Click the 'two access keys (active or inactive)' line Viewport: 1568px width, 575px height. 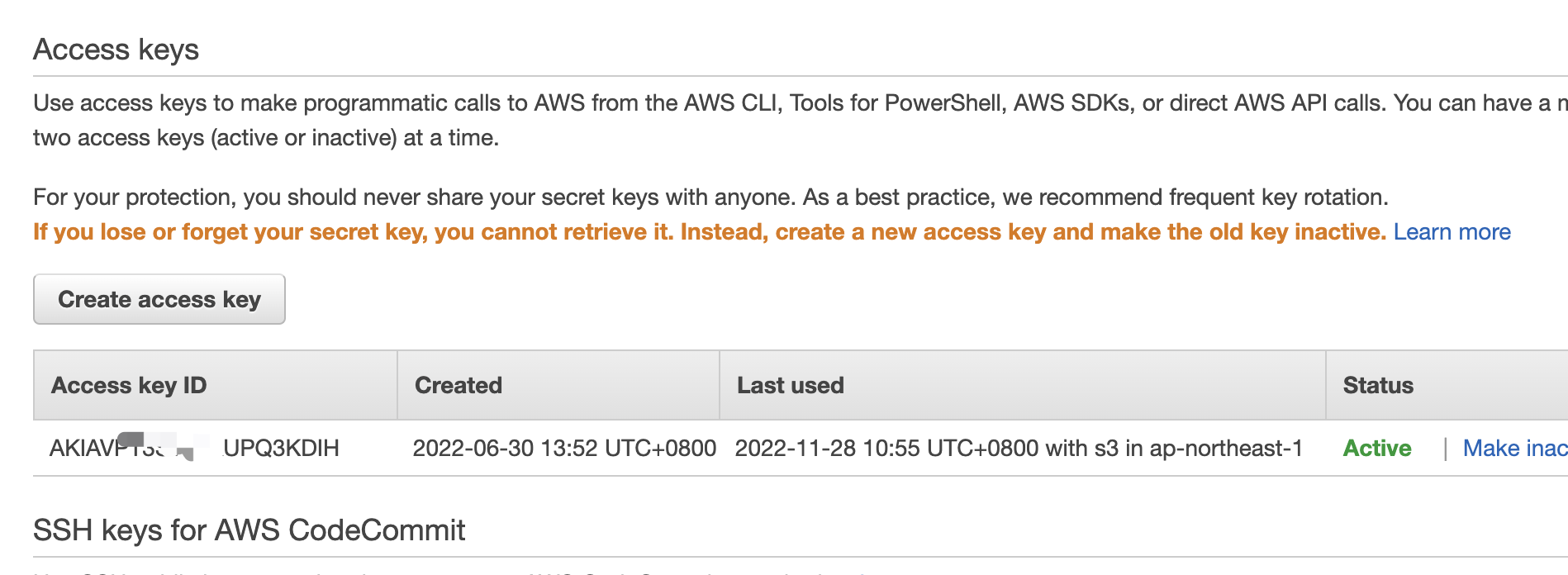(265, 138)
